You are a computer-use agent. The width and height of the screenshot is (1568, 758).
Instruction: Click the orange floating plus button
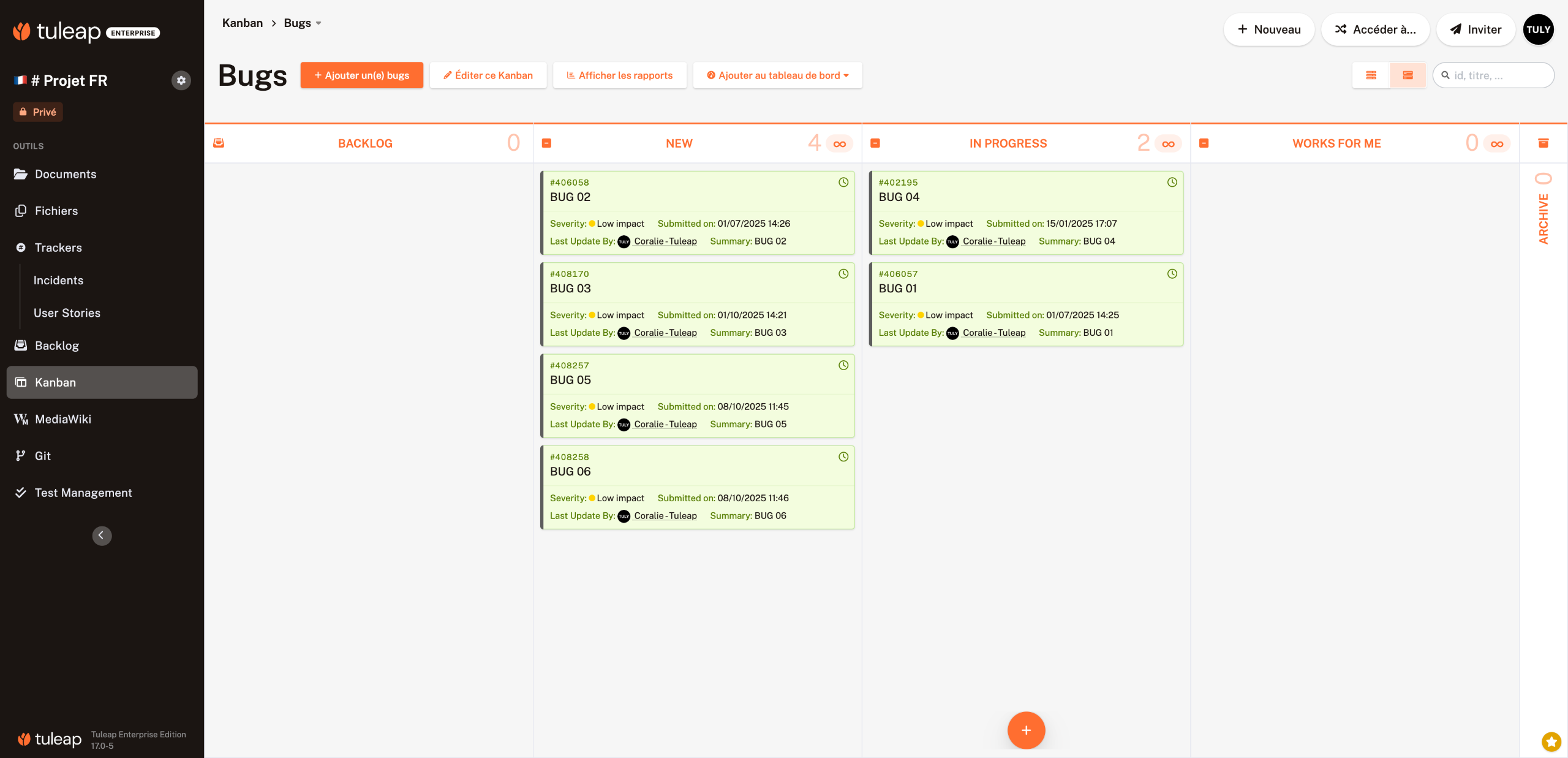(x=1026, y=730)
